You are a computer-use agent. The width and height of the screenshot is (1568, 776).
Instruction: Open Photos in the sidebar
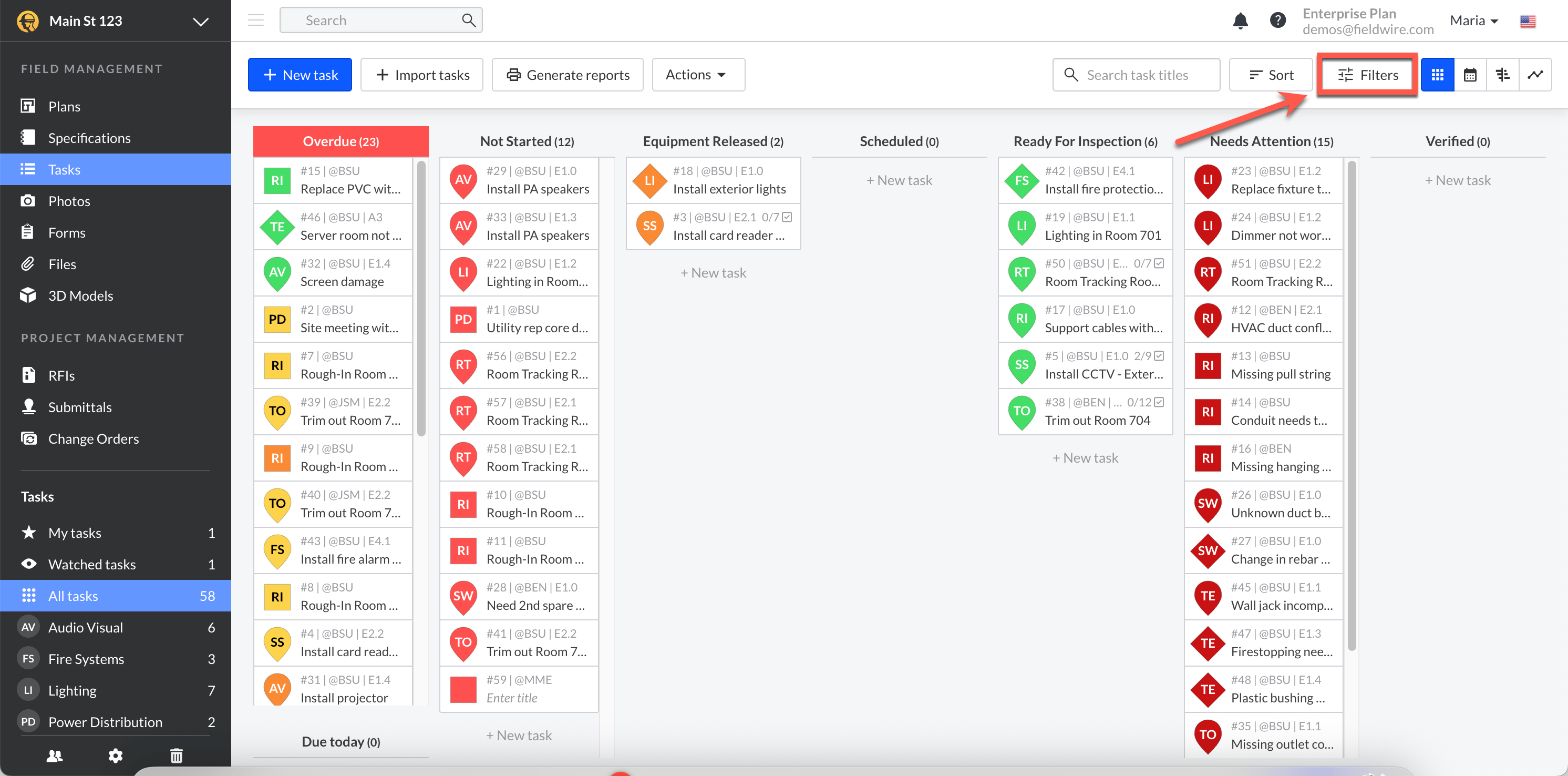click(69, 201)
